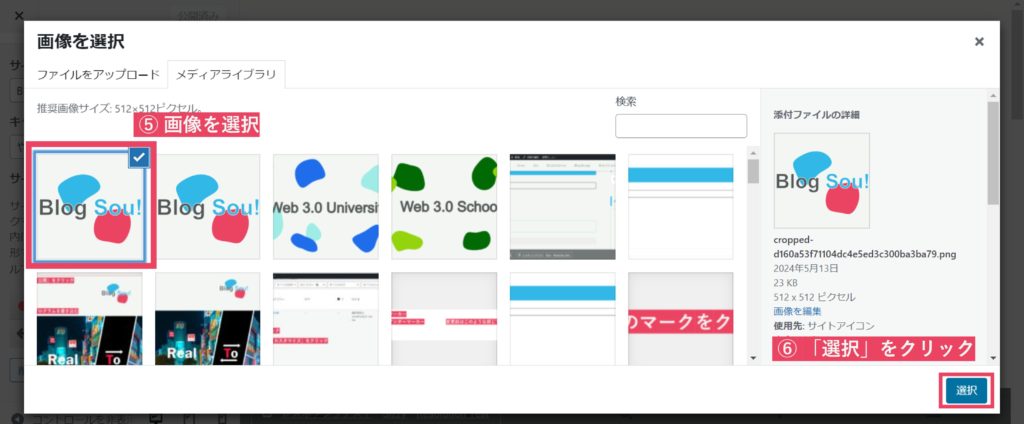
Task: Pick the Web 3.0 School green thumbnail
Action: pos(444,207)
